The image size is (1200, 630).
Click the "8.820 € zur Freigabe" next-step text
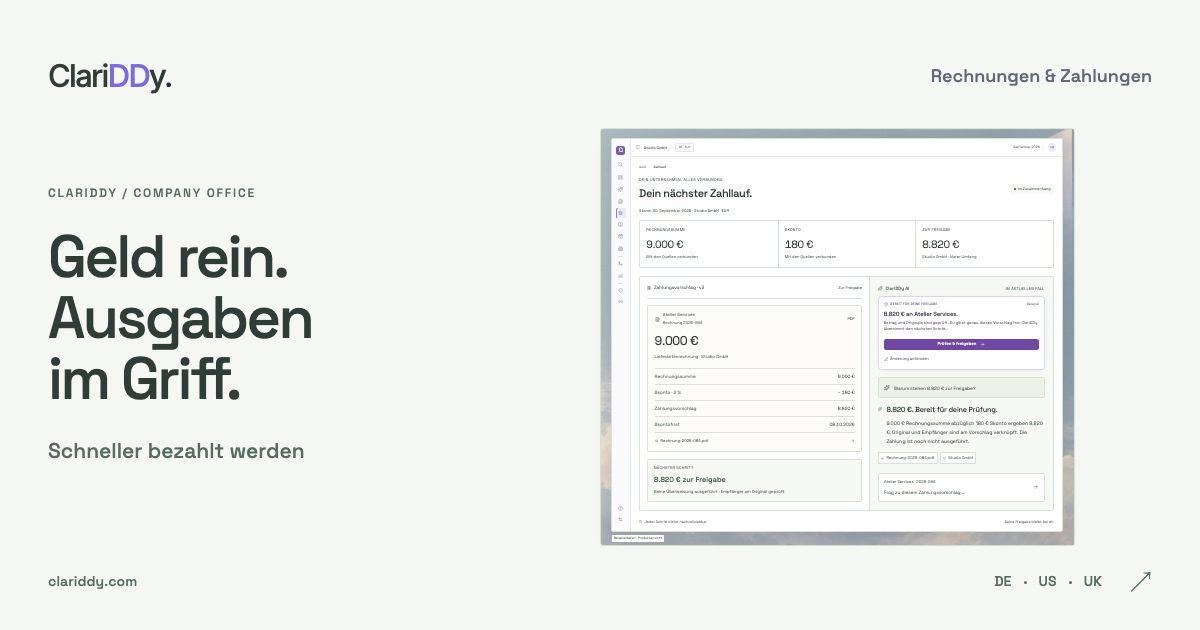690,479
